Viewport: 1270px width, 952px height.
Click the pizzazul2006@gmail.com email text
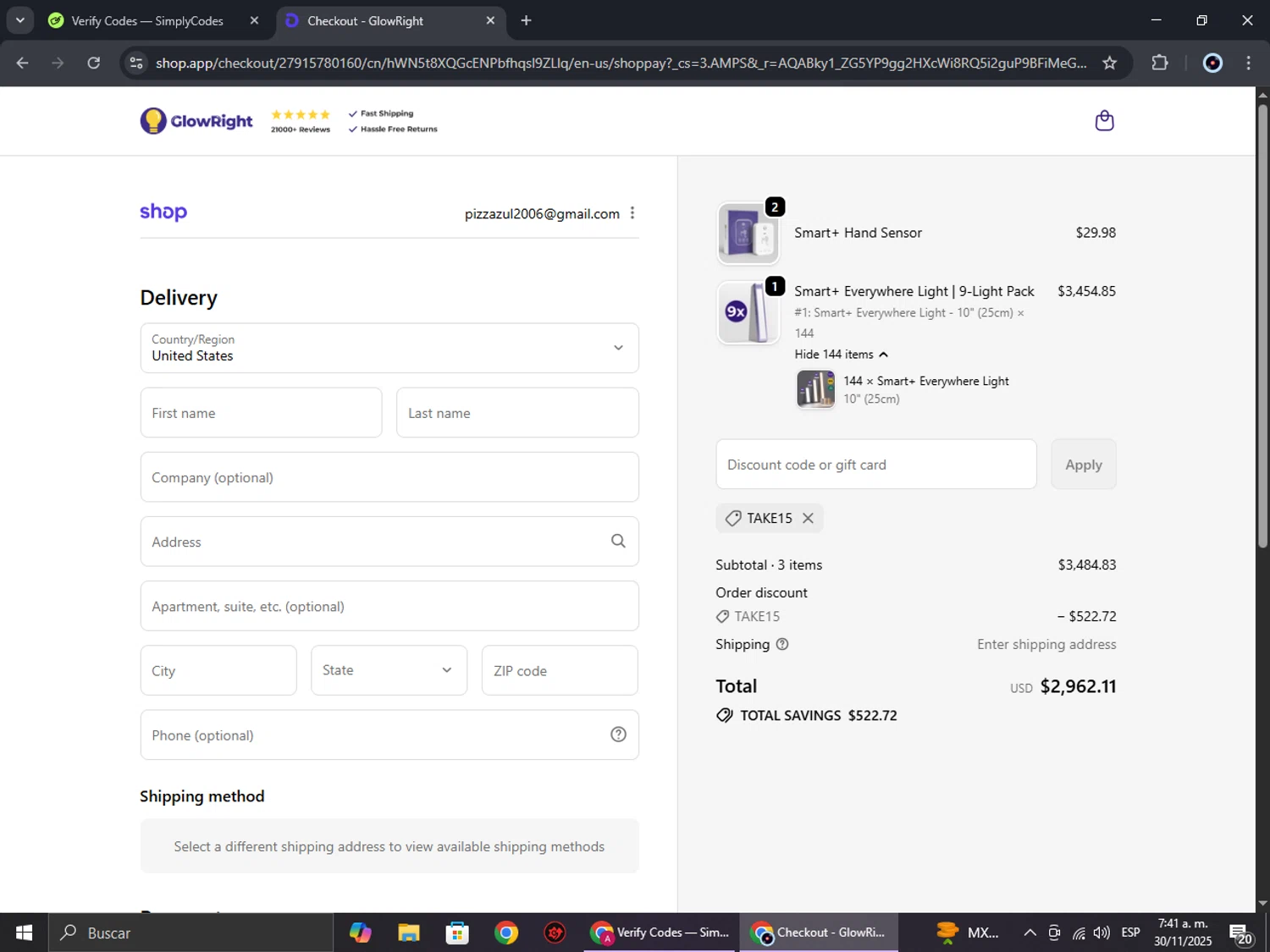pyautogui.click(x=542, y=214)
